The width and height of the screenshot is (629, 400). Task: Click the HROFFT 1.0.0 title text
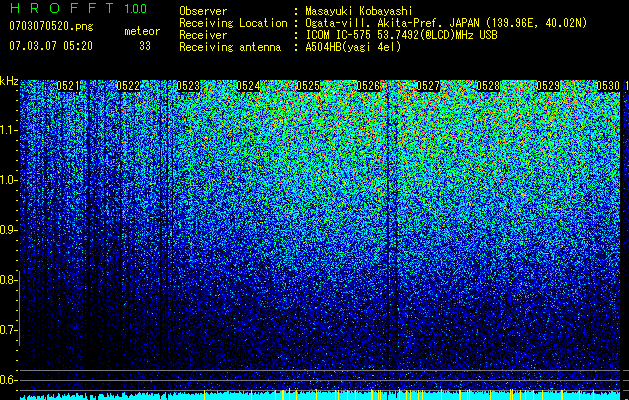[79, 8]
